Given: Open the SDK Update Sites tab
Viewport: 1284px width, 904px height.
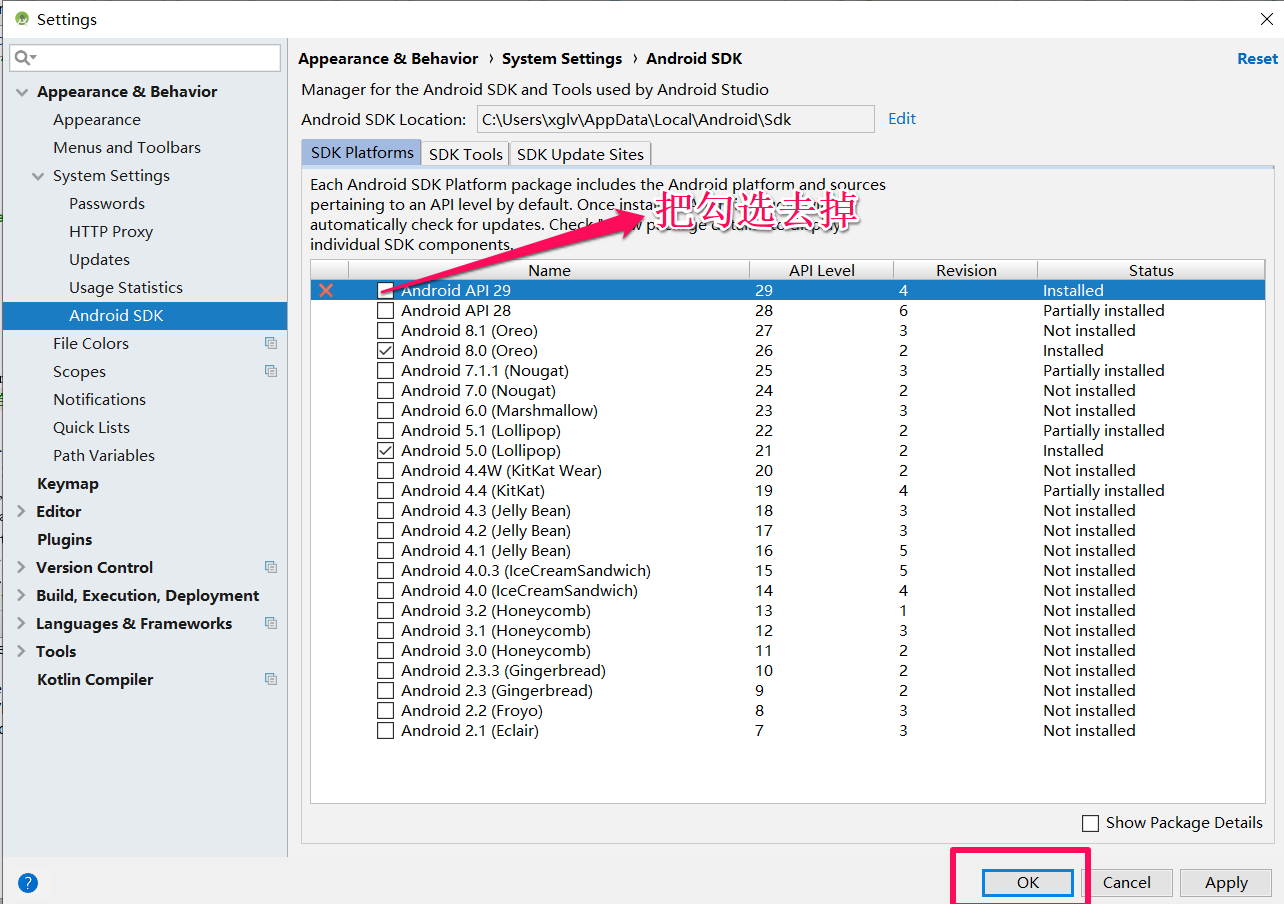Looking at the screenshot, I should [580, 154].
